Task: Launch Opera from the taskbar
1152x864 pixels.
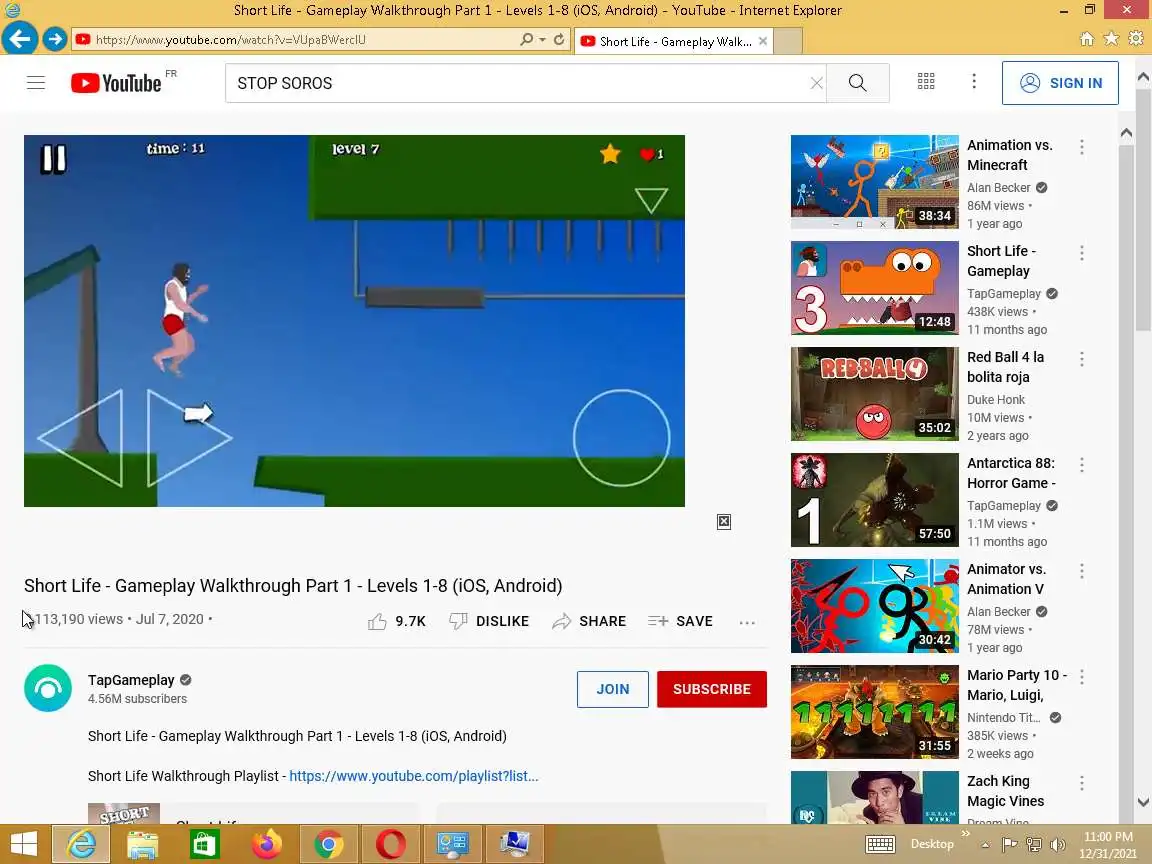Action: tap(390, 844)
